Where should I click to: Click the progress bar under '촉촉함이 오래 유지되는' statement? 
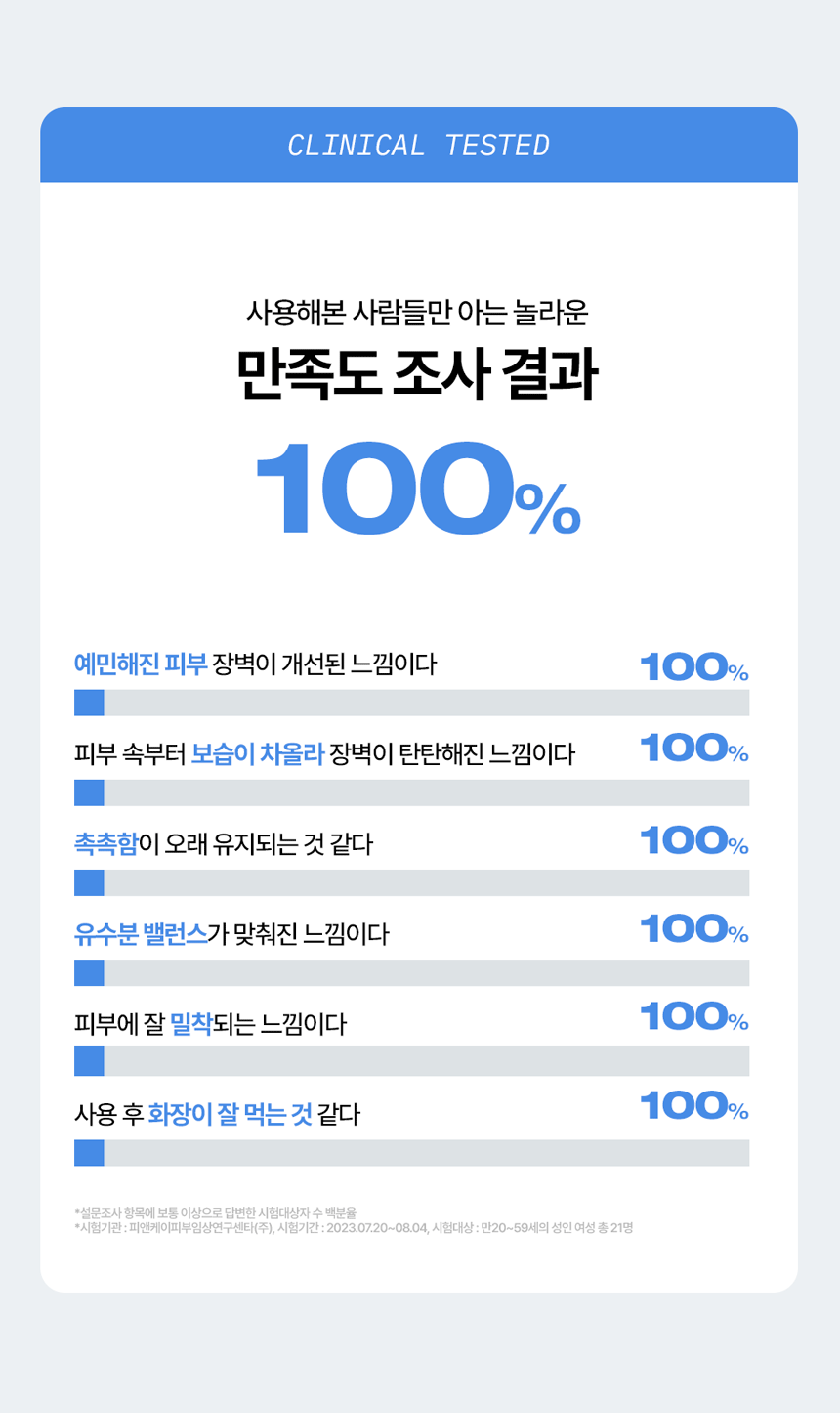click(411, 882)
